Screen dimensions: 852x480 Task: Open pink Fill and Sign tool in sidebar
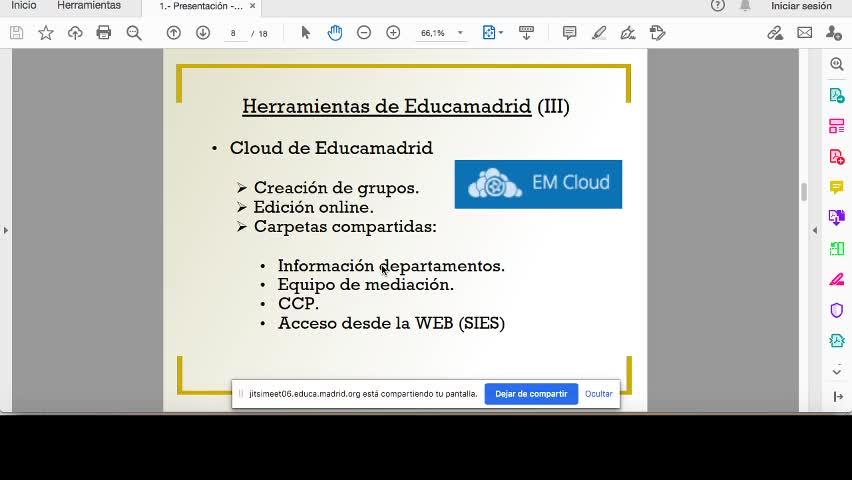pos(837,279)
